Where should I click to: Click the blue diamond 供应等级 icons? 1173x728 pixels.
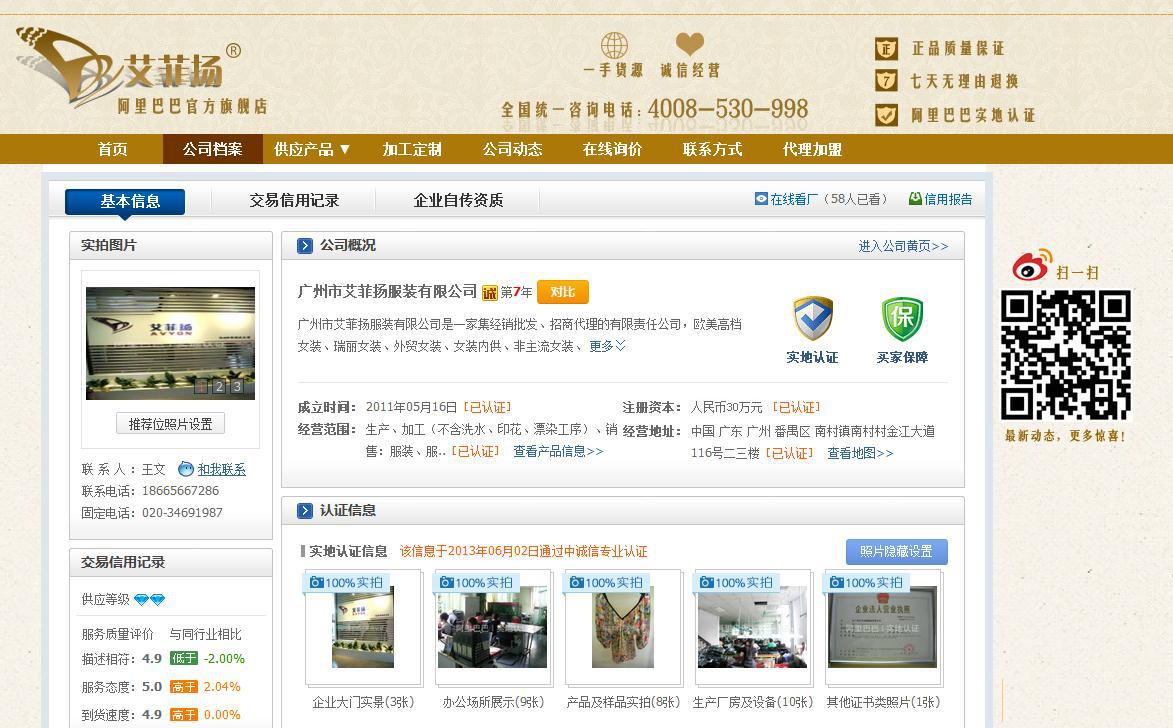[x=150, y=599]
